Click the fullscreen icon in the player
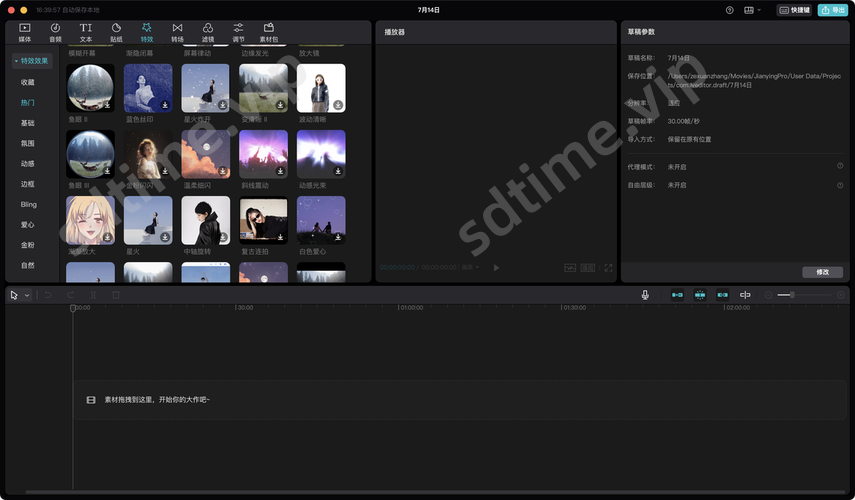The width and height of the screenshot is (855, 500). pyautogui.click(x=607, y=268)
